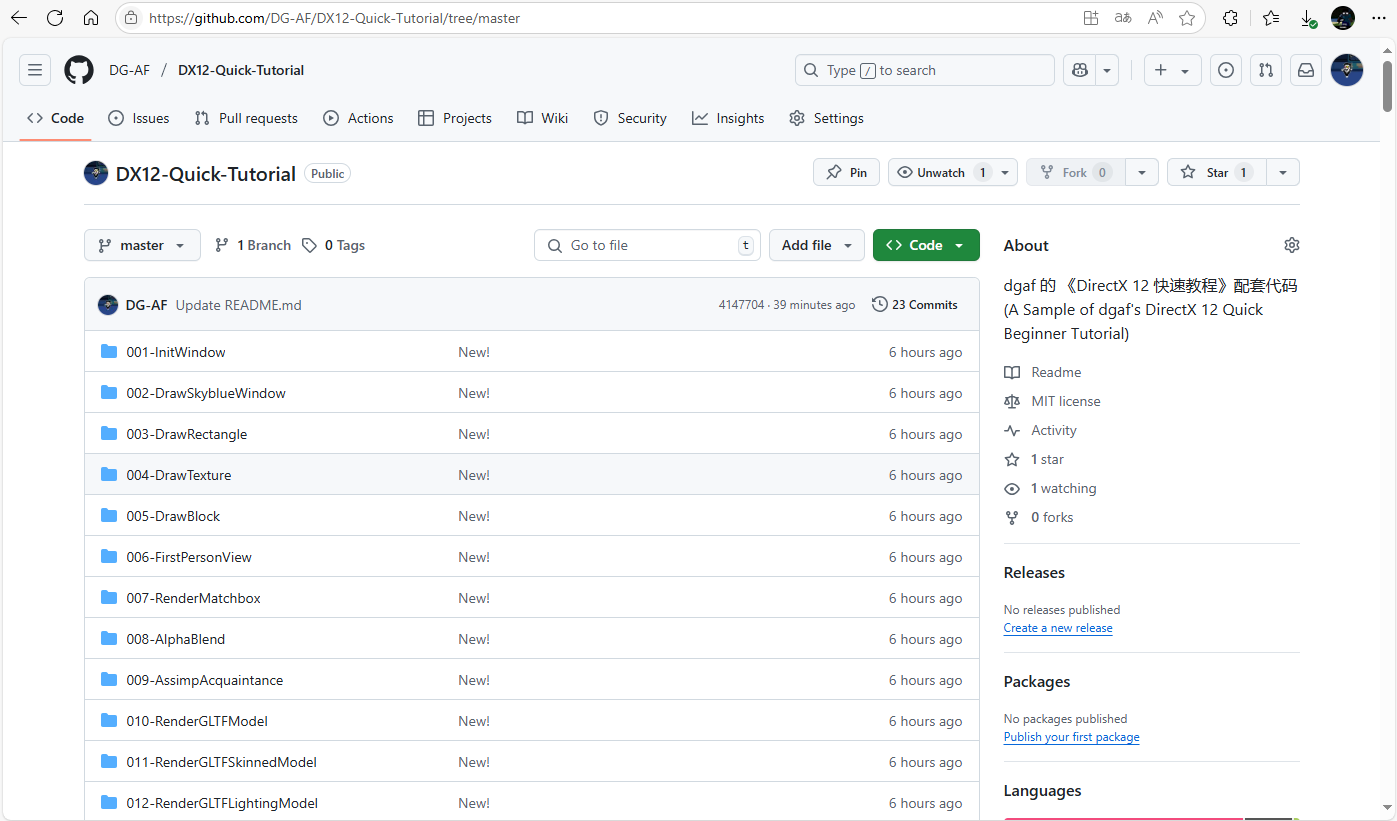Favorite this page with the star icon
Viewport: 1397px width, 821px height.
(1187, 18)
